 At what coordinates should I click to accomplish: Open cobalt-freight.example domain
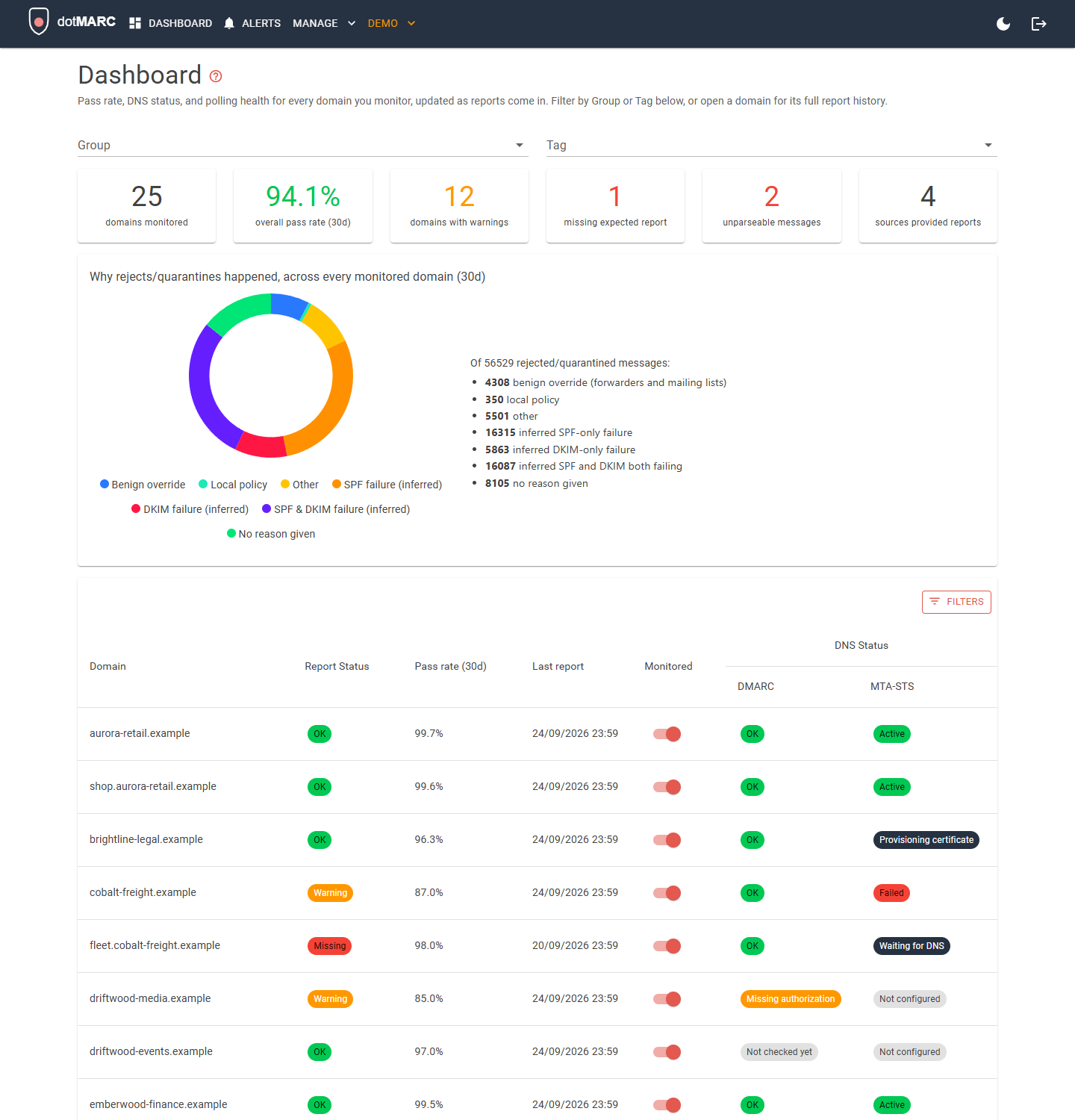coord(143,892)
